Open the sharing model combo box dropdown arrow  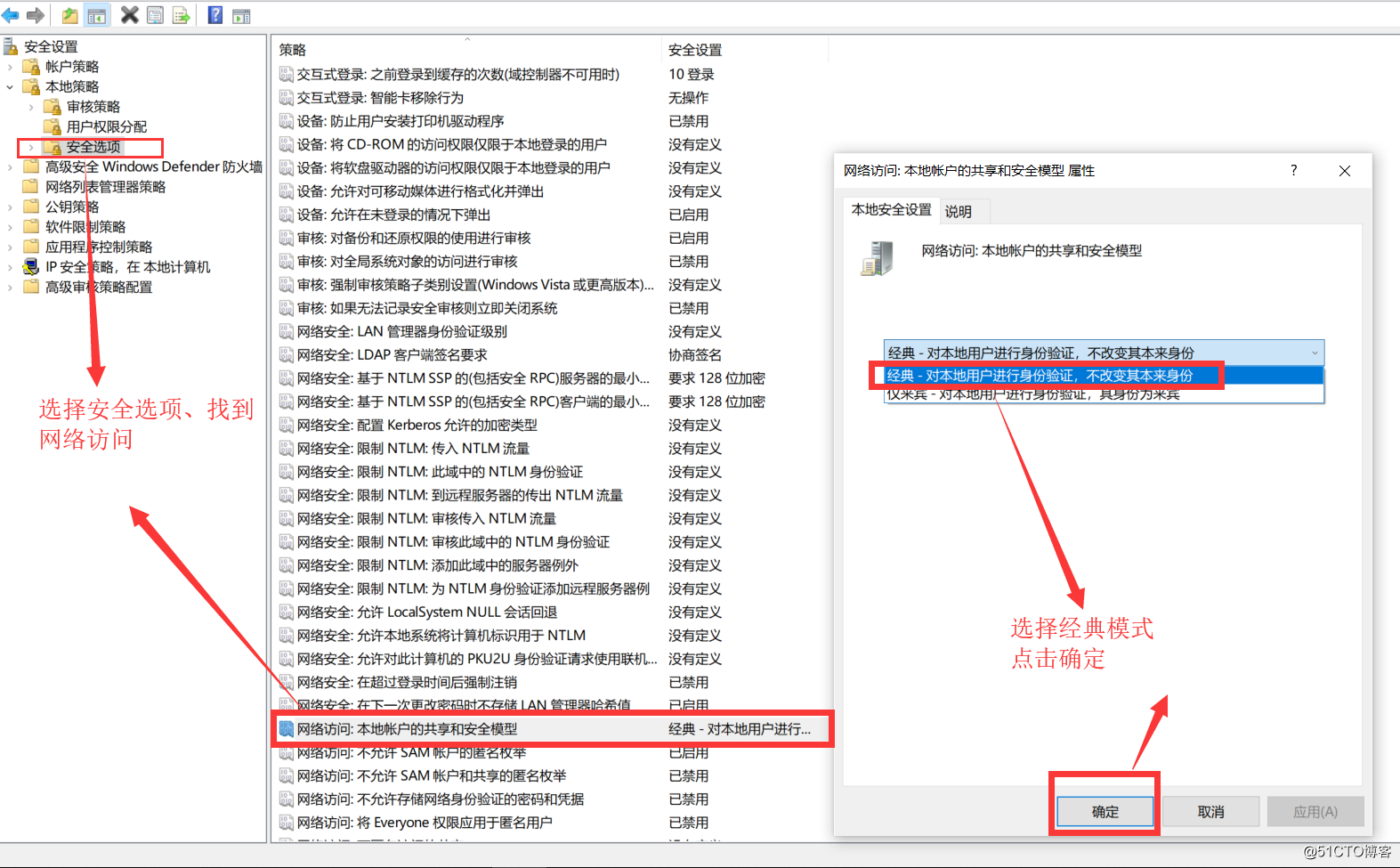pyautogui.click(x=1315, y=353)
